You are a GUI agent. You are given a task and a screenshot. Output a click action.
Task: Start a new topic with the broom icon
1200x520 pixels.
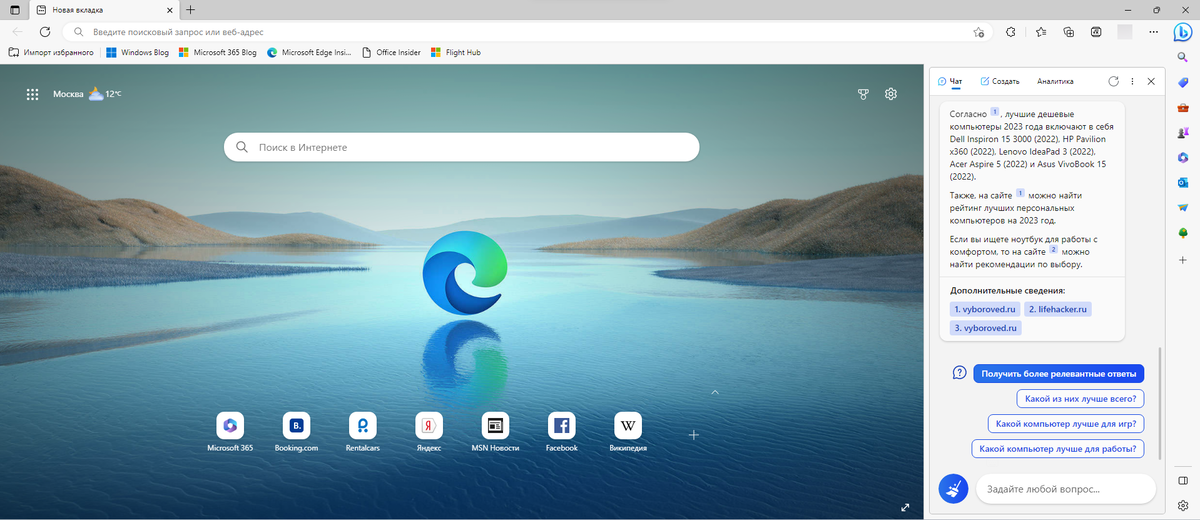(x=953, y=489)
